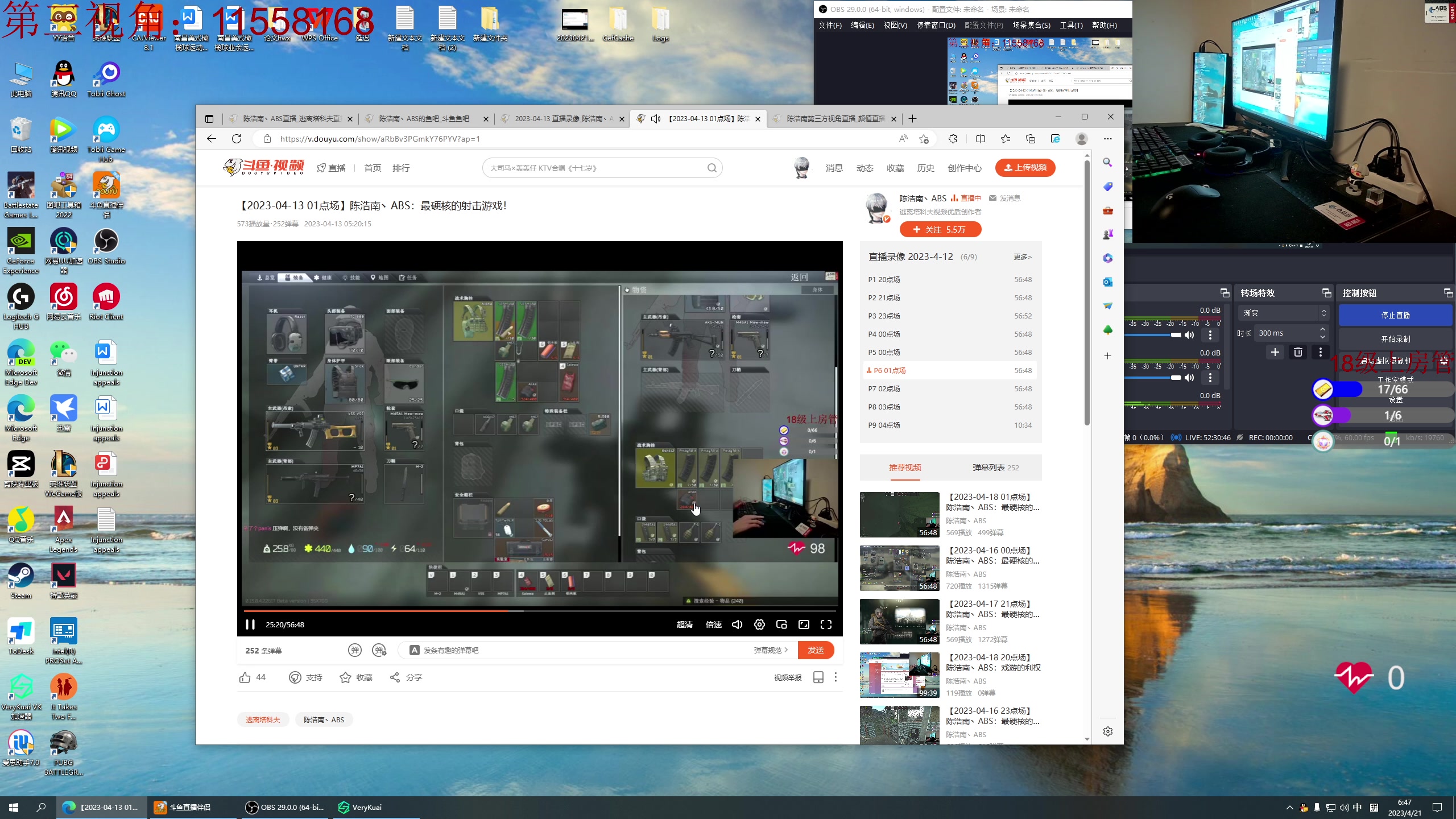Open OBS 工具(T) menu

1070,25
